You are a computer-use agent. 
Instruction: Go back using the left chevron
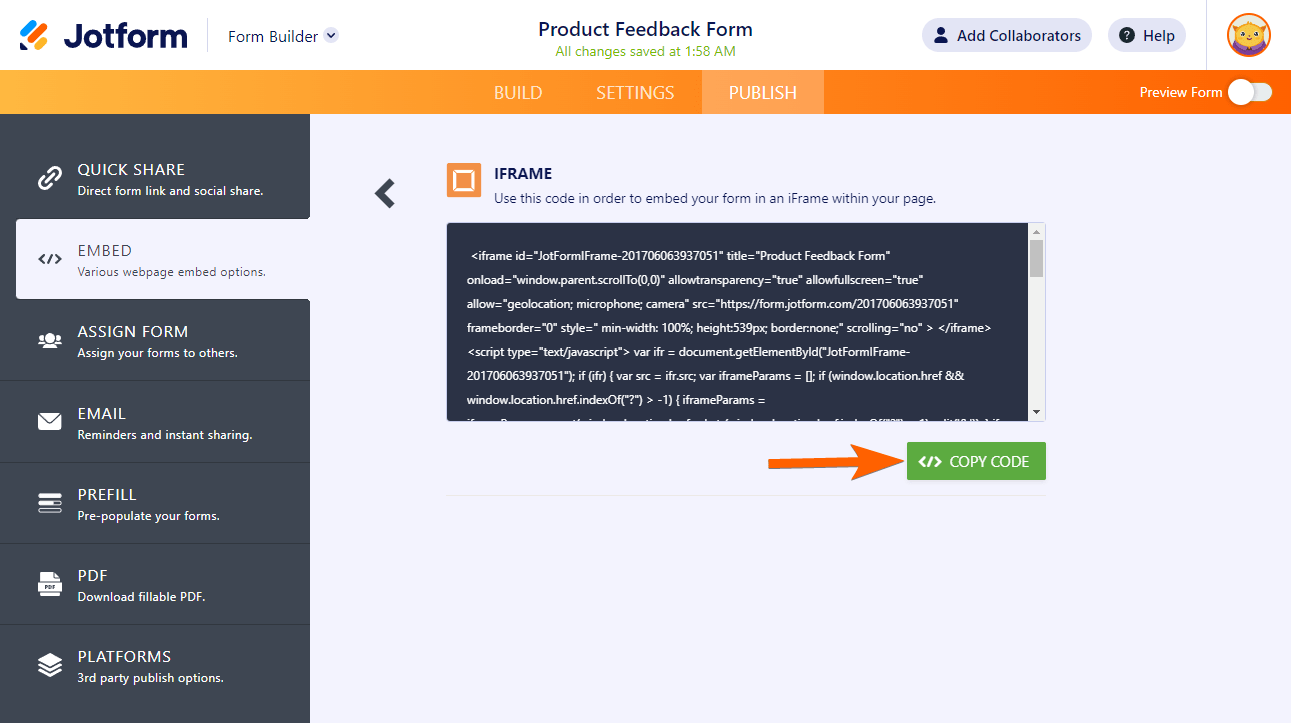pyautogui.click(x=385, y=193)
